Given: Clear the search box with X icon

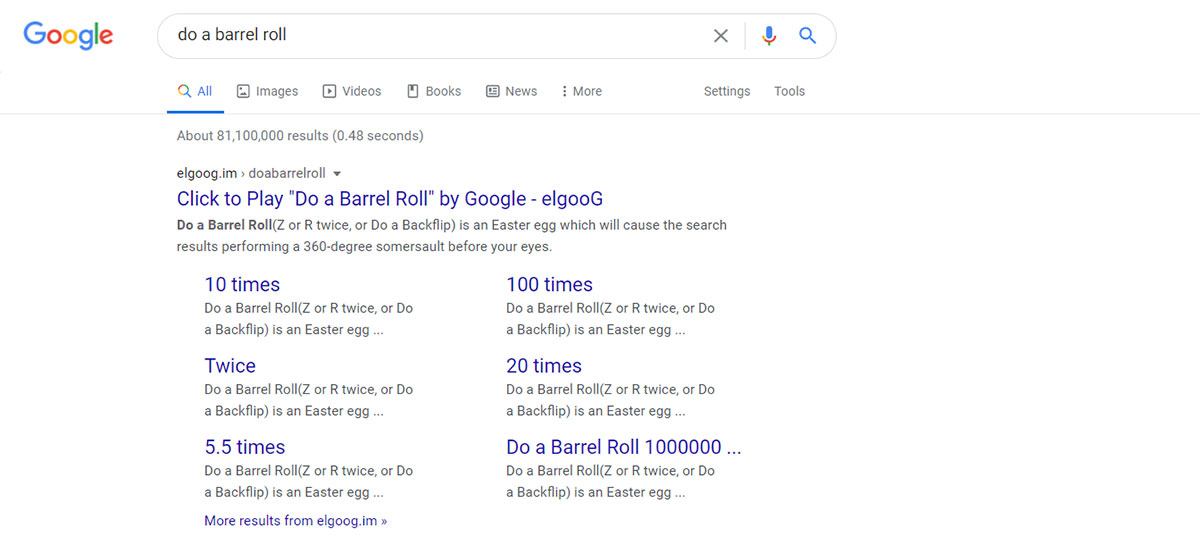Looking at the screenshot, I should click(x=720, y=36).
